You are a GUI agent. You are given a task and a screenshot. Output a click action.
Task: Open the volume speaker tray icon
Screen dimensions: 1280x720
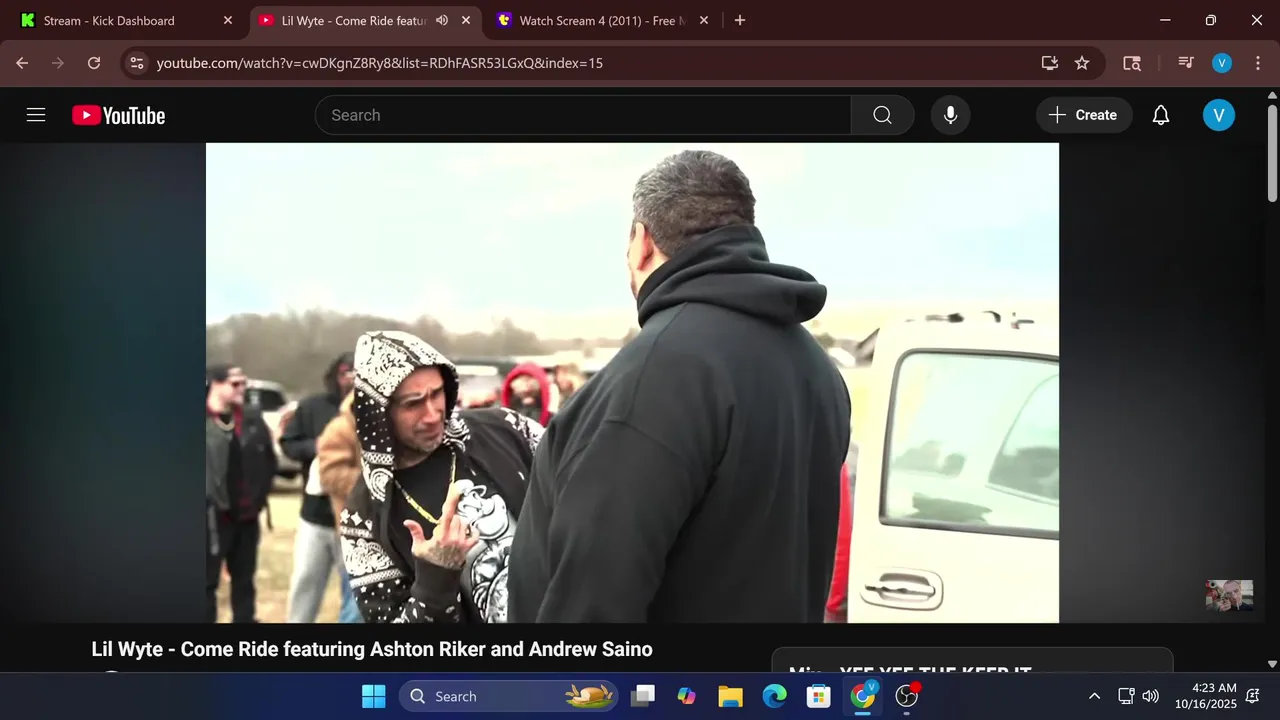(1151, 696)
